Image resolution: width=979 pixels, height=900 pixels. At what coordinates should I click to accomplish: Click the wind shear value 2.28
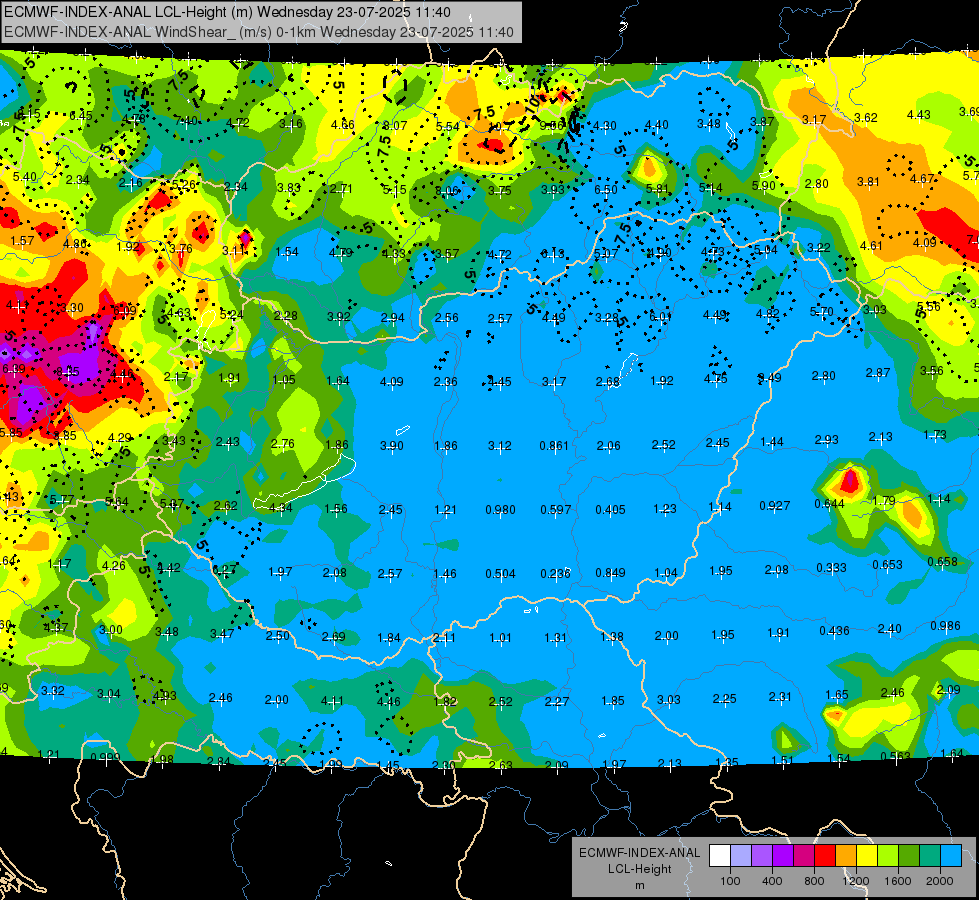285,315
